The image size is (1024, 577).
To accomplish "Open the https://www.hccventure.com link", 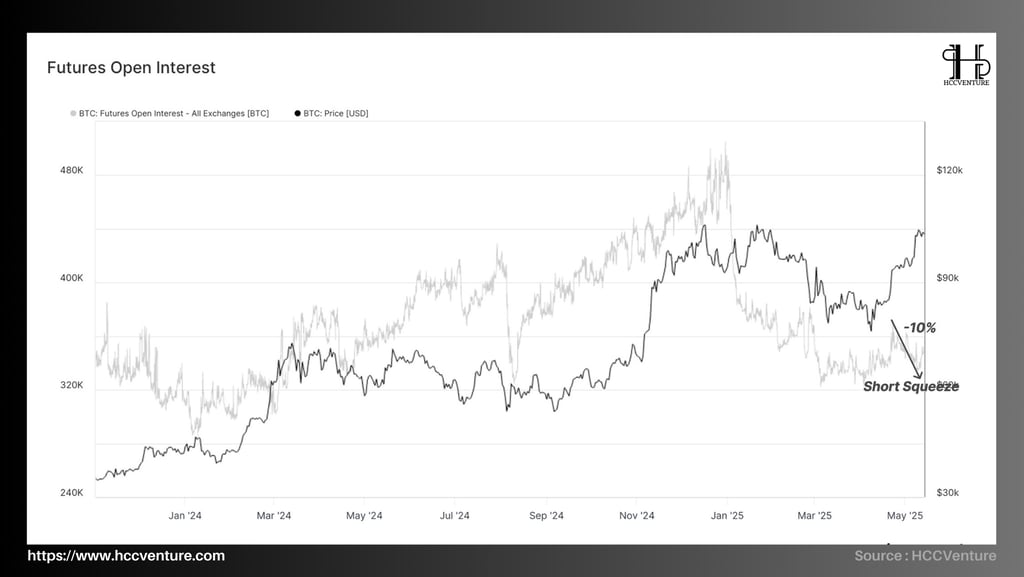I will coord(126,555).
